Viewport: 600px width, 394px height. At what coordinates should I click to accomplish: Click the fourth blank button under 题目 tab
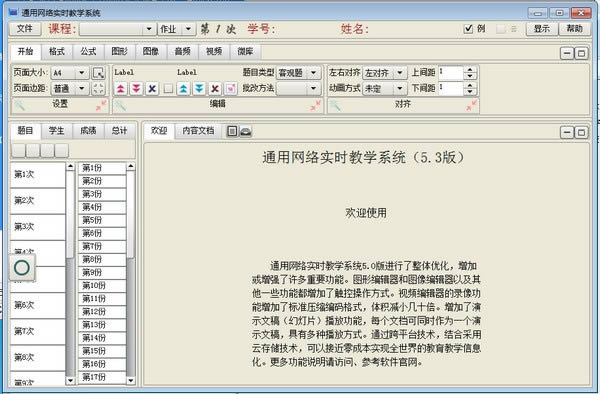click(62, 150)
